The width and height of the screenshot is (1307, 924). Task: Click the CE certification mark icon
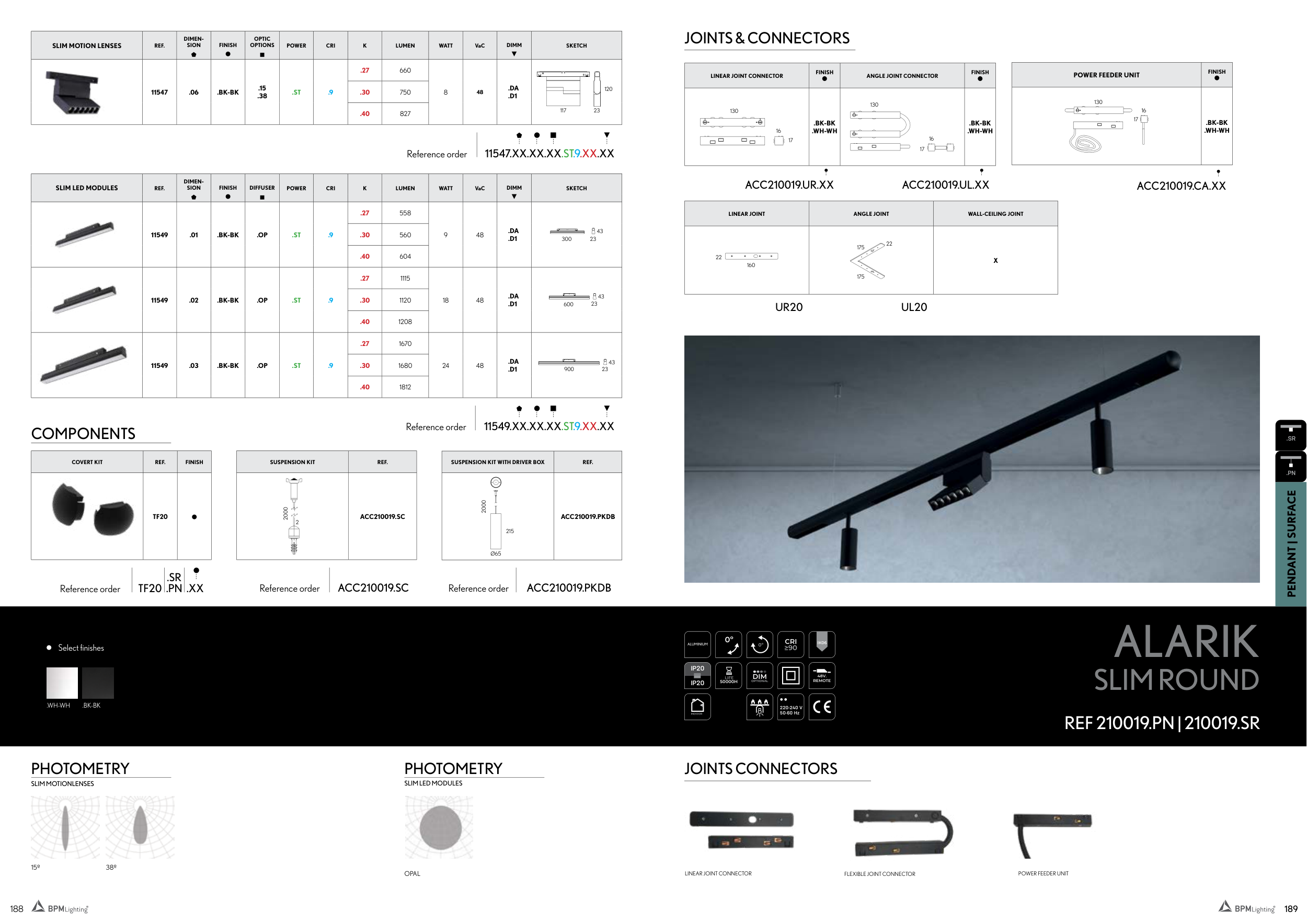pos(821,707)
